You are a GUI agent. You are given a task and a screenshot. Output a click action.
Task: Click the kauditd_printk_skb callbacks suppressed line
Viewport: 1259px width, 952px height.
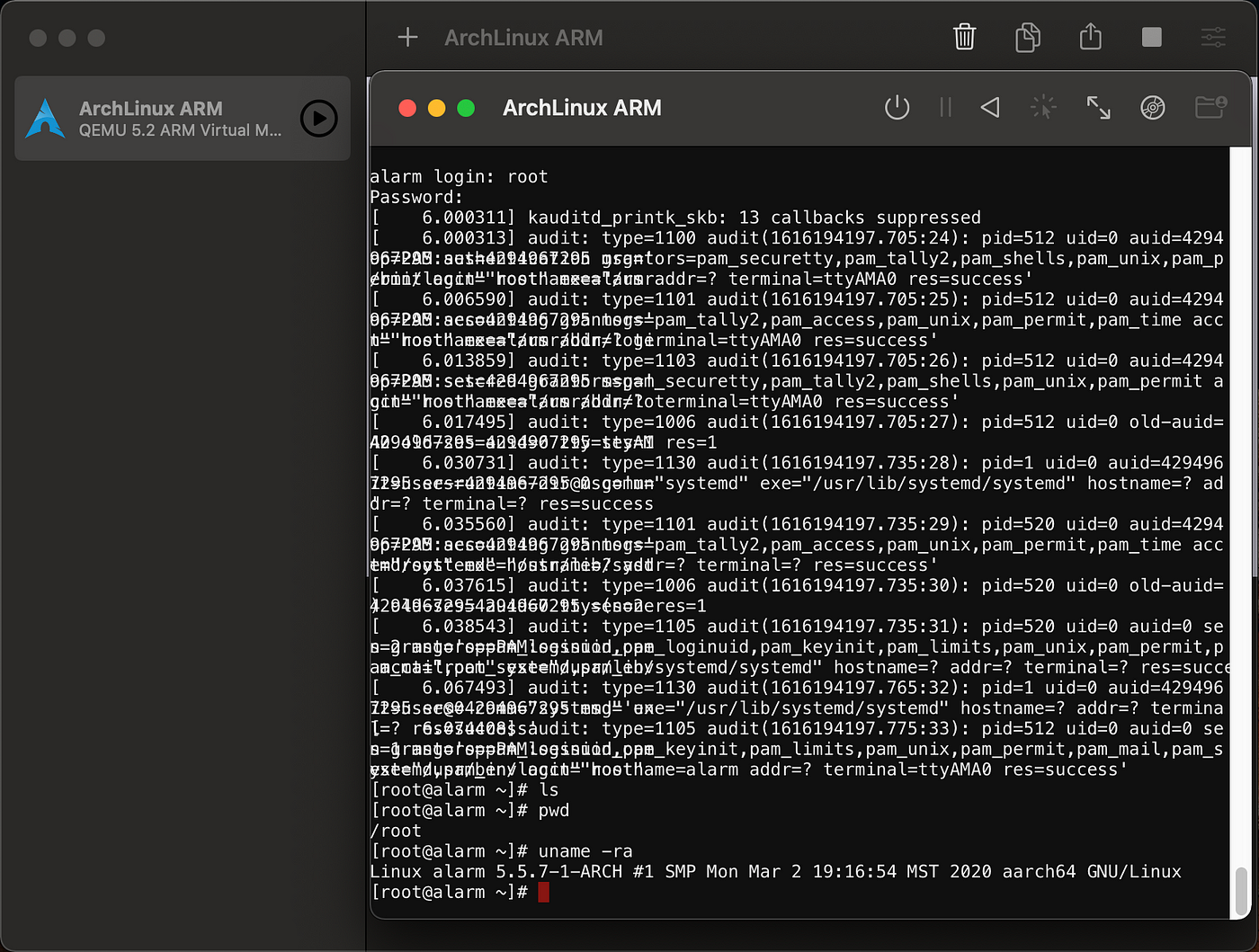(675, 218)
